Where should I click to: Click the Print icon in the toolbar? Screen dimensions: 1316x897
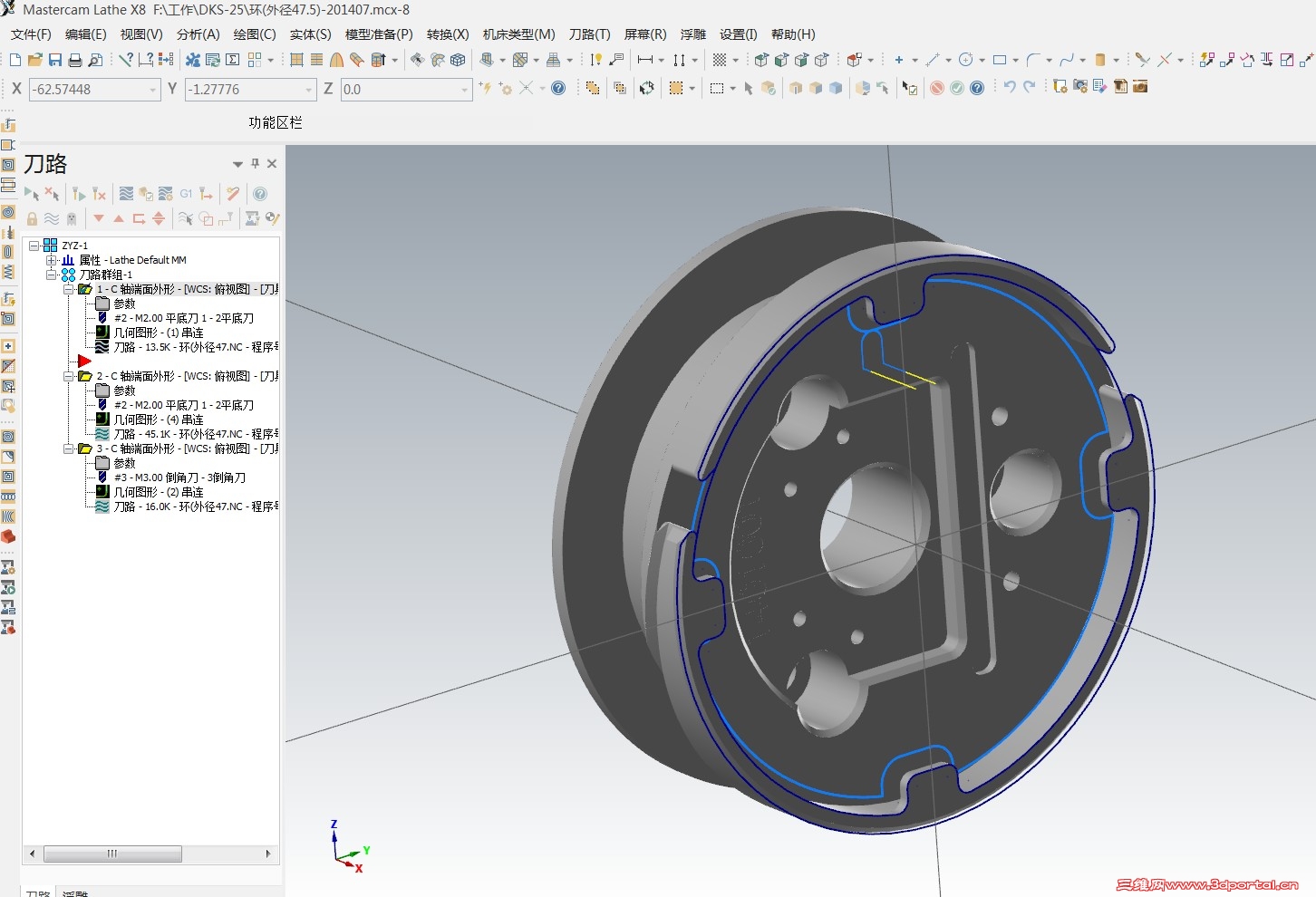(75, 60)
